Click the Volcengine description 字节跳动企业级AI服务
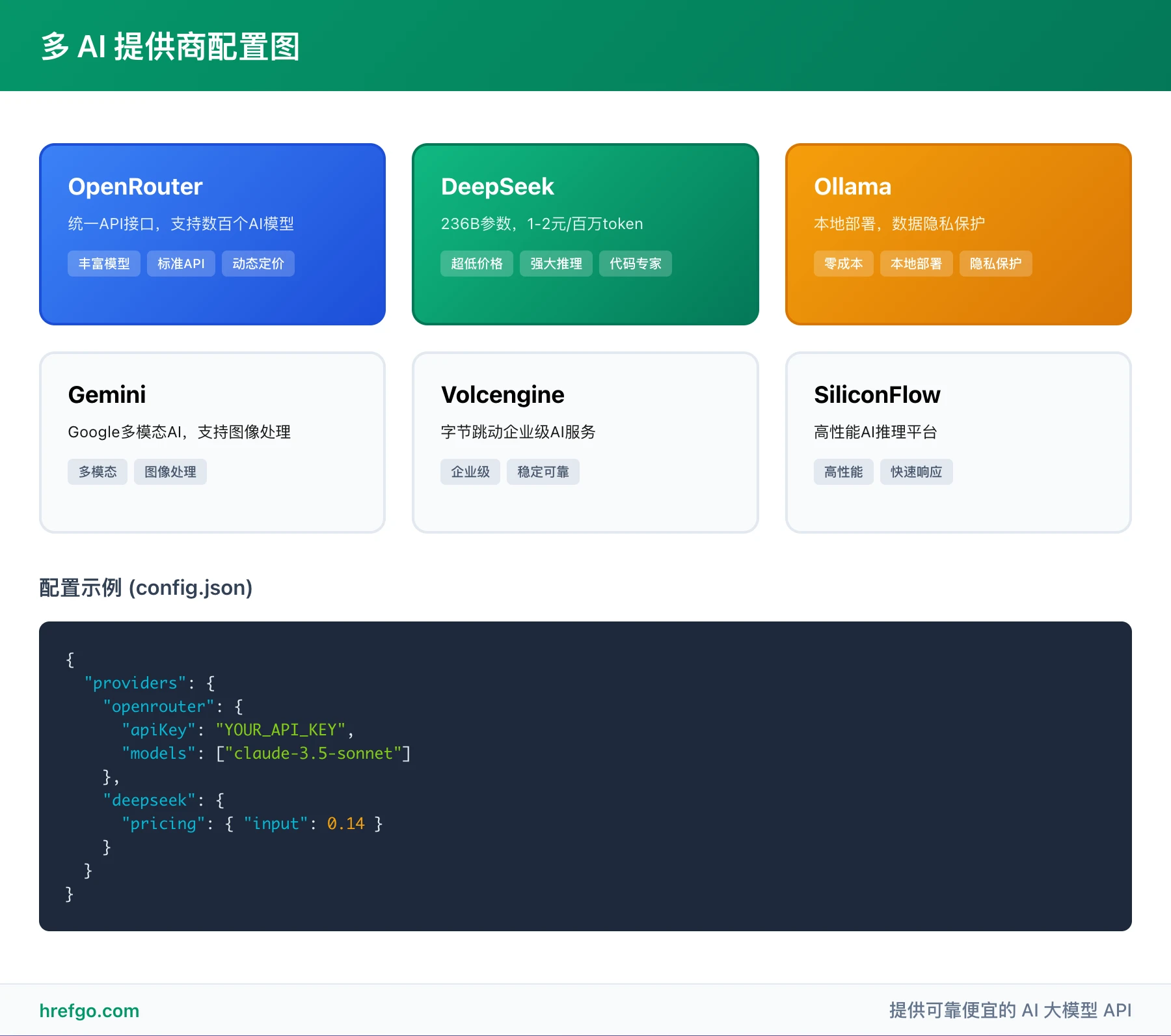 pos(518,432)
